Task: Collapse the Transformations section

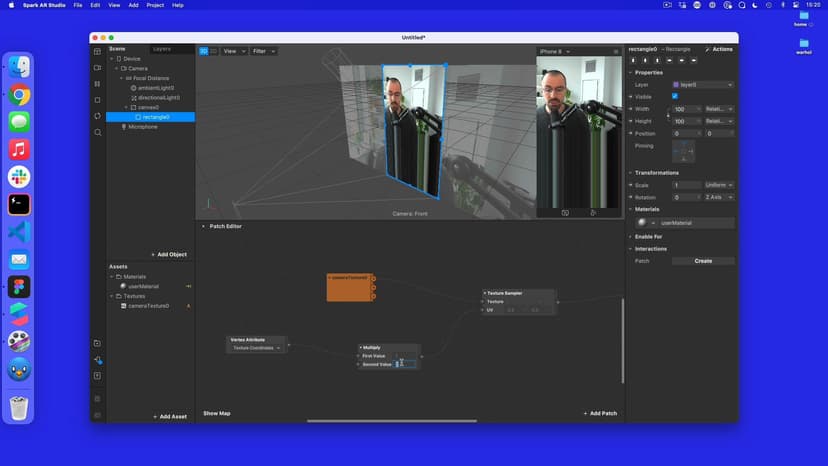Action: pos(631,173)
